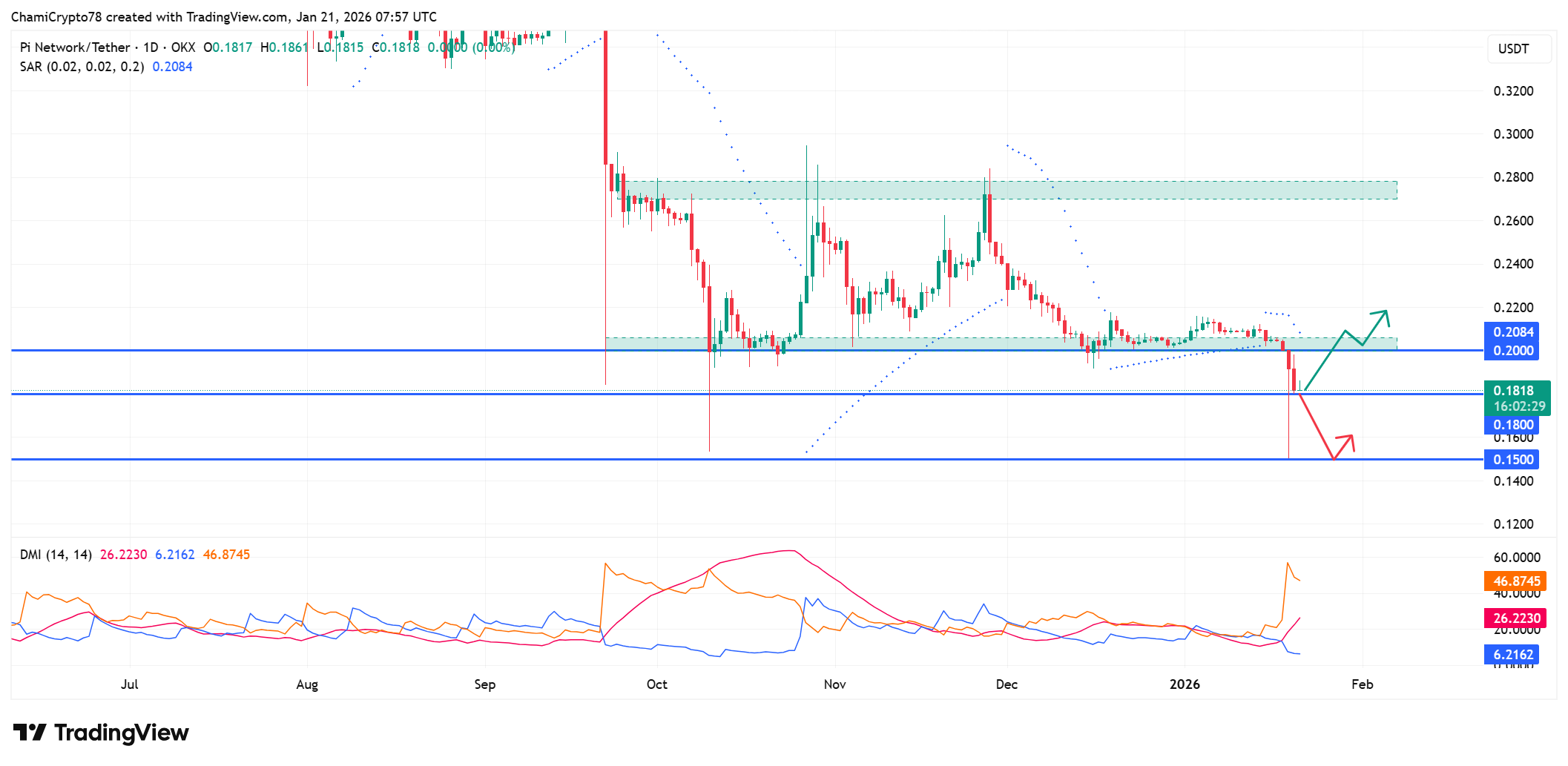Select the blue 0.2084 SAR price tag
The image size is (1568, 766).
1512,332
